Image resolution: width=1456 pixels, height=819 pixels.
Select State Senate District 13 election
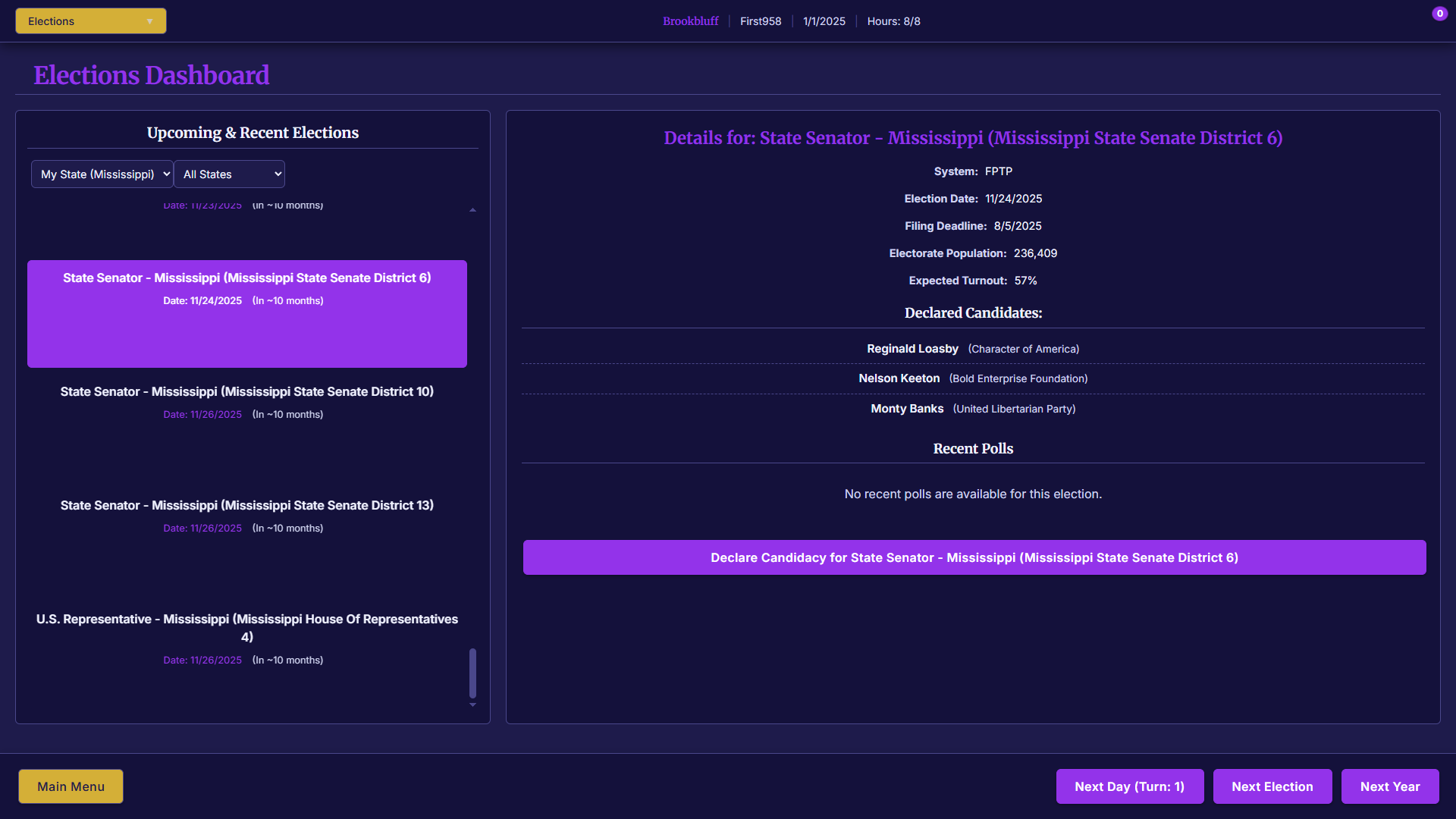point(247,516)
